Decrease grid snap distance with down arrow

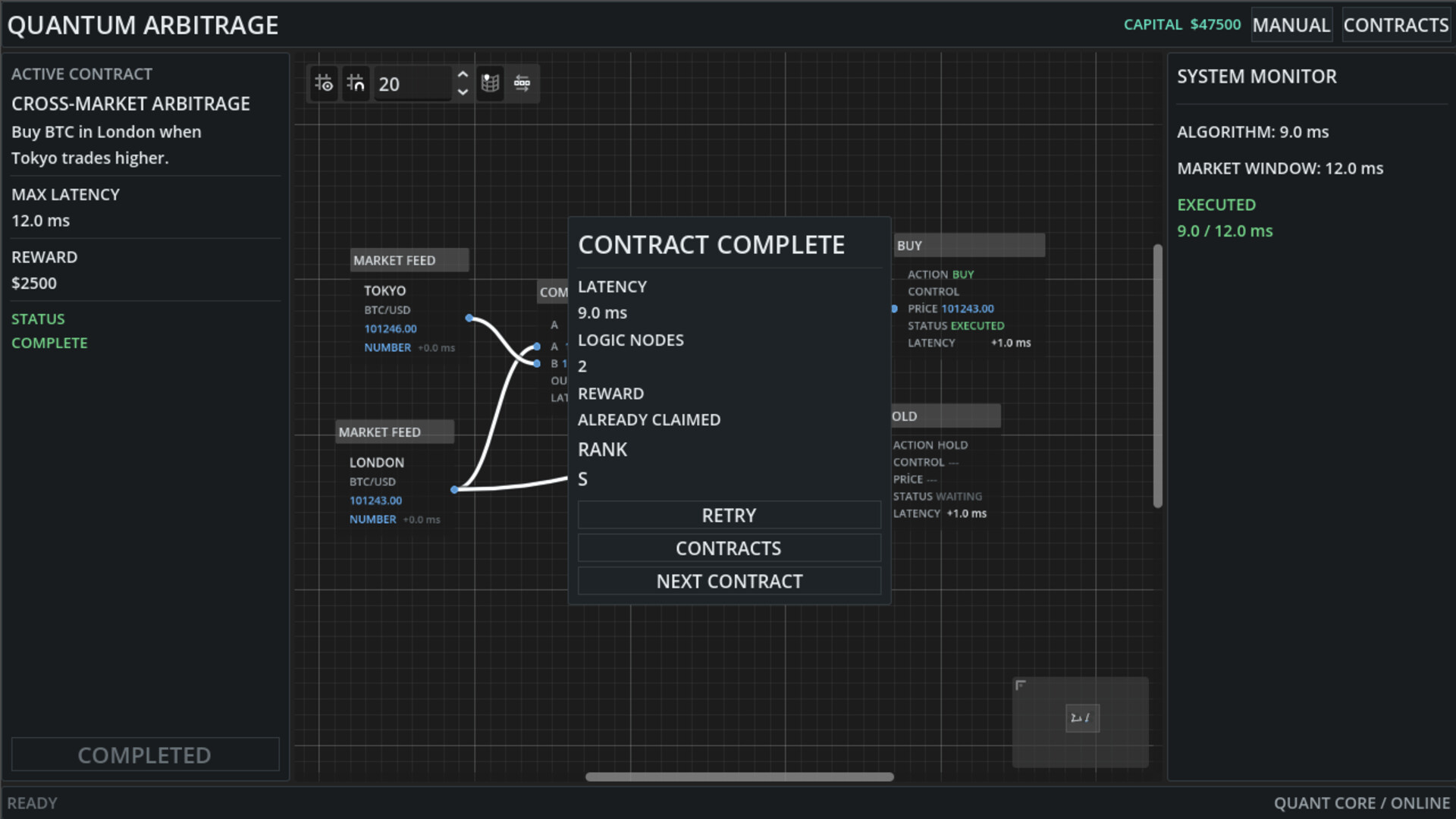tap(463, 92)
